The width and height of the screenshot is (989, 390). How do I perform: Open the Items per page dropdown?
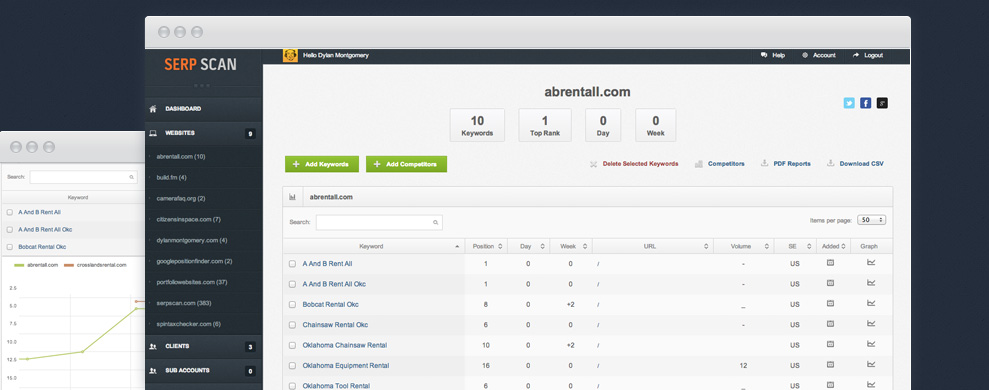tap(871, 220)
